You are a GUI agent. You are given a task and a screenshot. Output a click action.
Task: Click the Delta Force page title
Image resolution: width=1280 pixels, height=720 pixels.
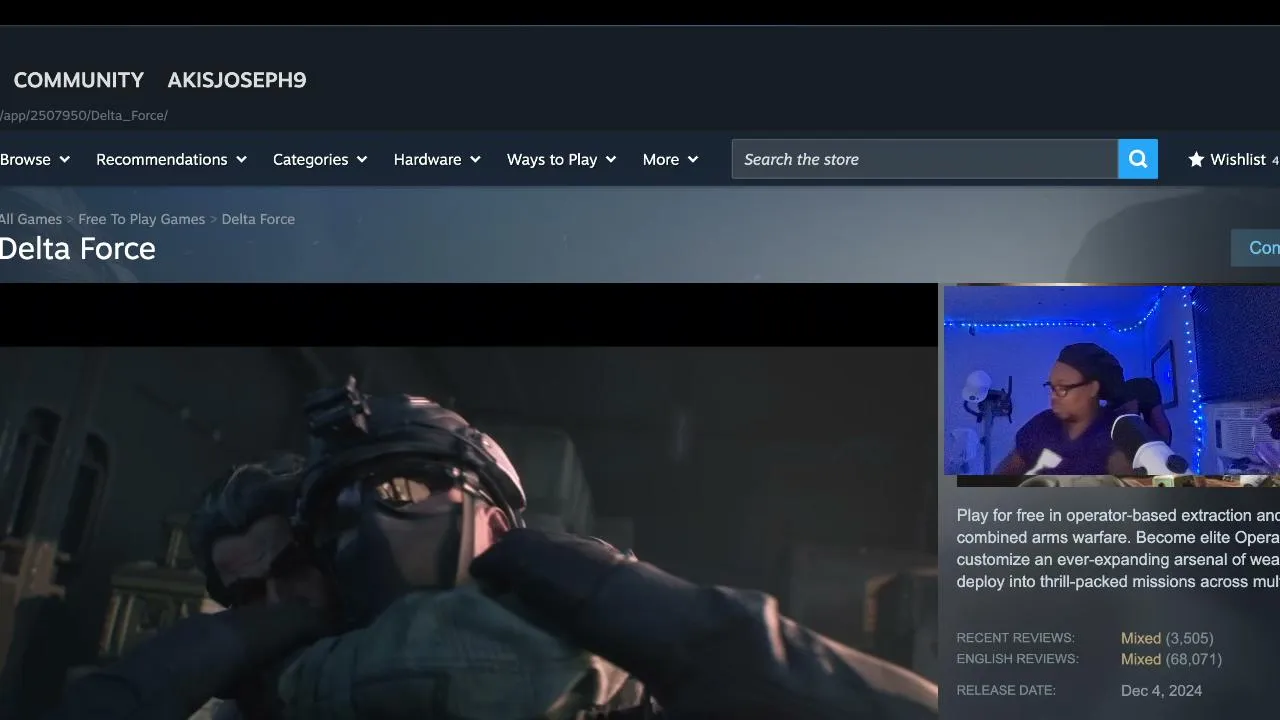(x=78, y=249)
